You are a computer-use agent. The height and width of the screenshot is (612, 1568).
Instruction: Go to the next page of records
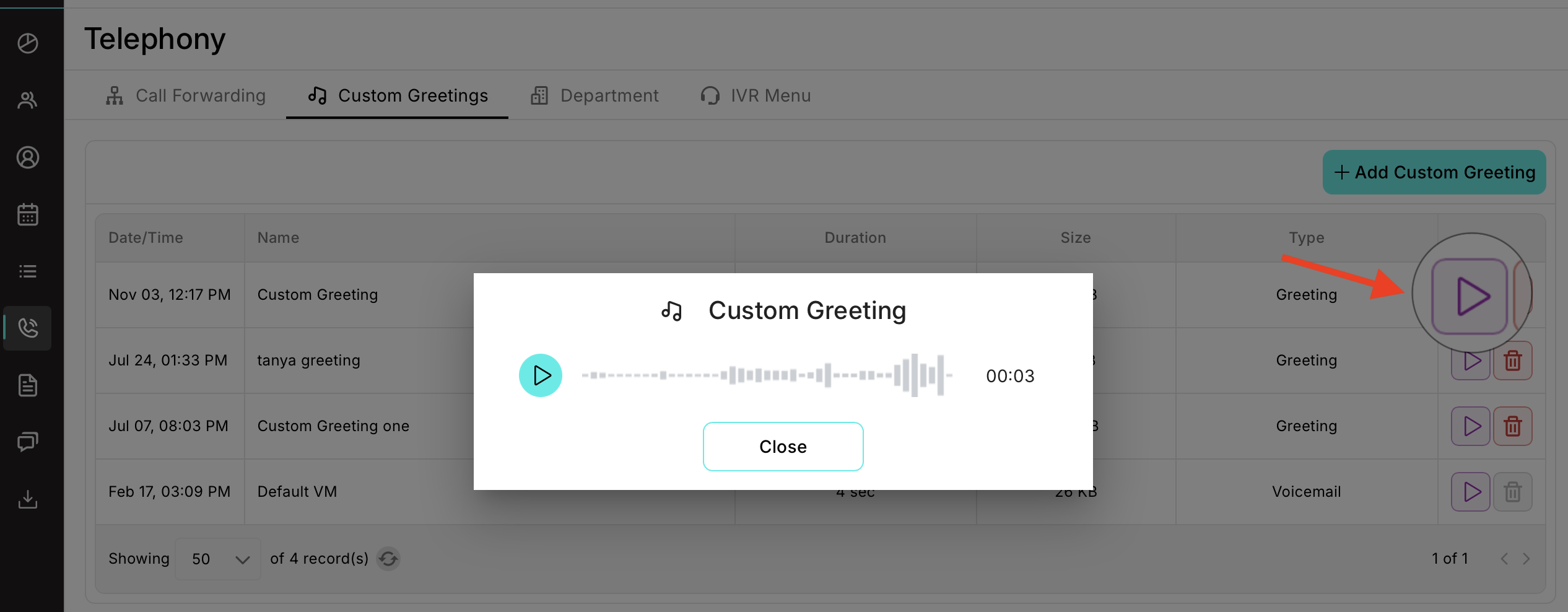click(x=1527, y=559)
